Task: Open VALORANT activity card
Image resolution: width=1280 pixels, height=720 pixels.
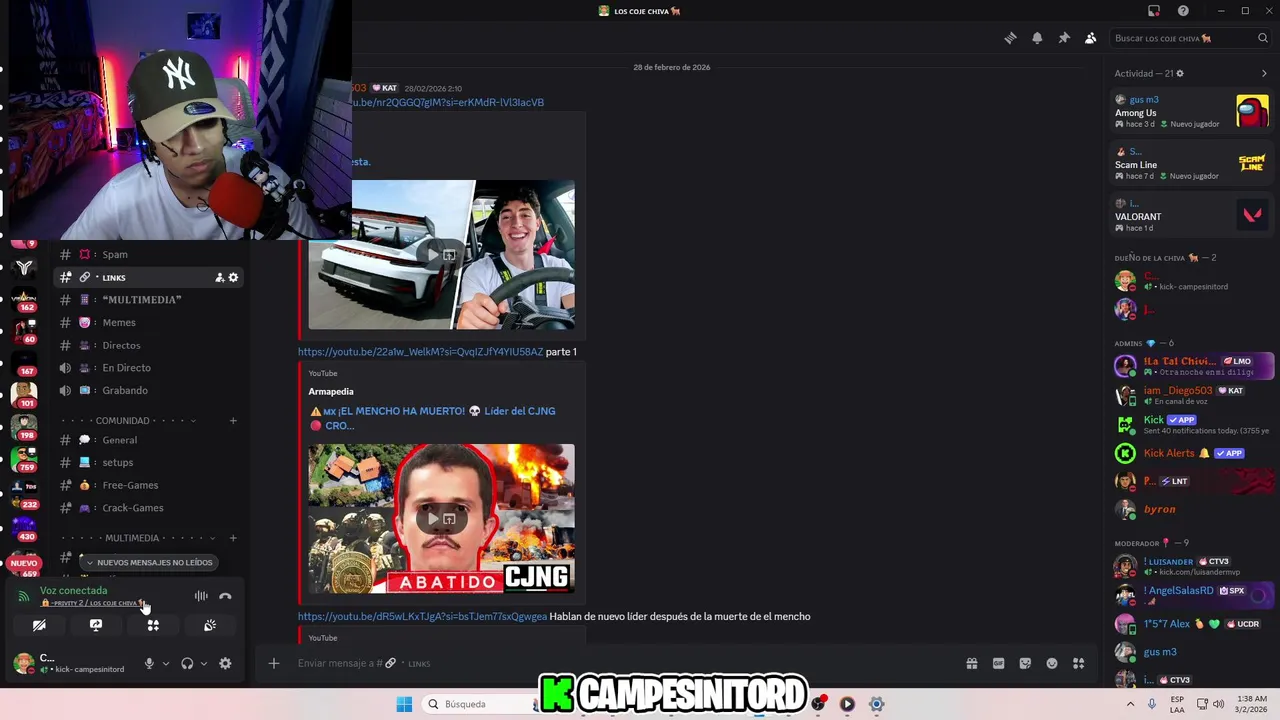Action: point(1192,215)
